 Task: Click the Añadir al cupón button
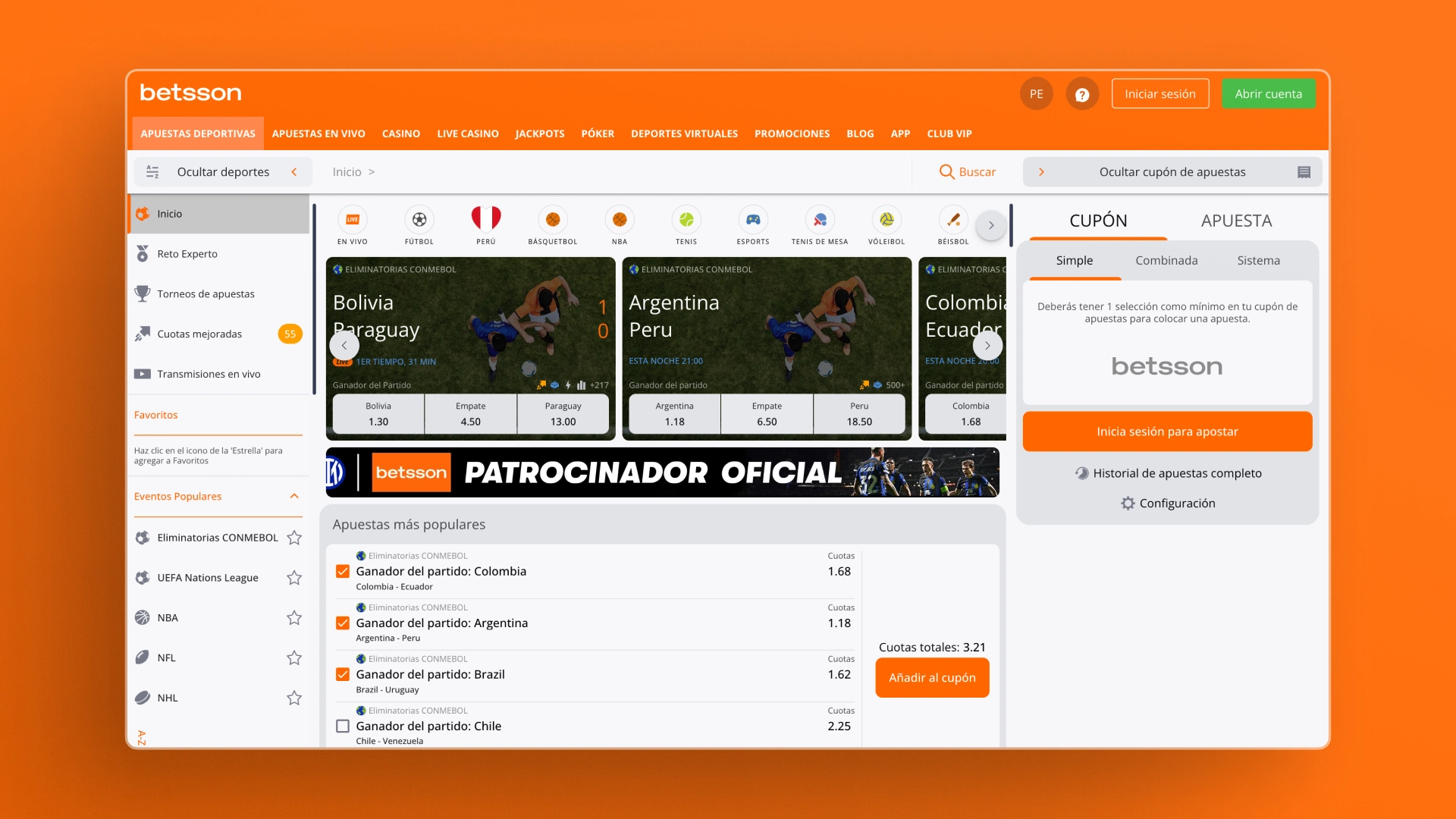point(932,678)
